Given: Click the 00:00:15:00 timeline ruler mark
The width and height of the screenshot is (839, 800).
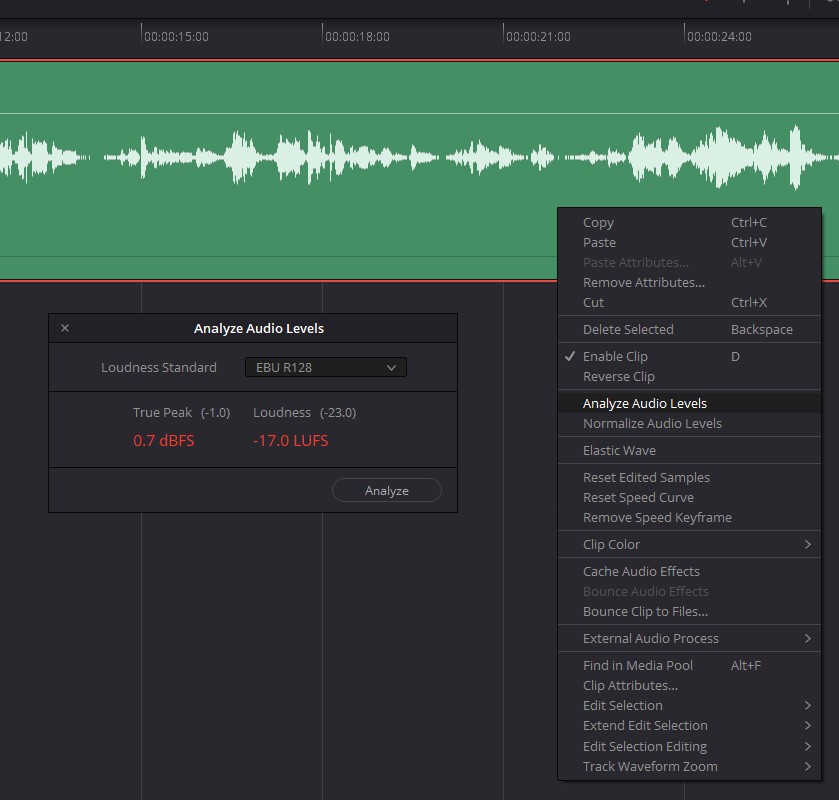Looking at the screenshot, I should tap(176, 37).
